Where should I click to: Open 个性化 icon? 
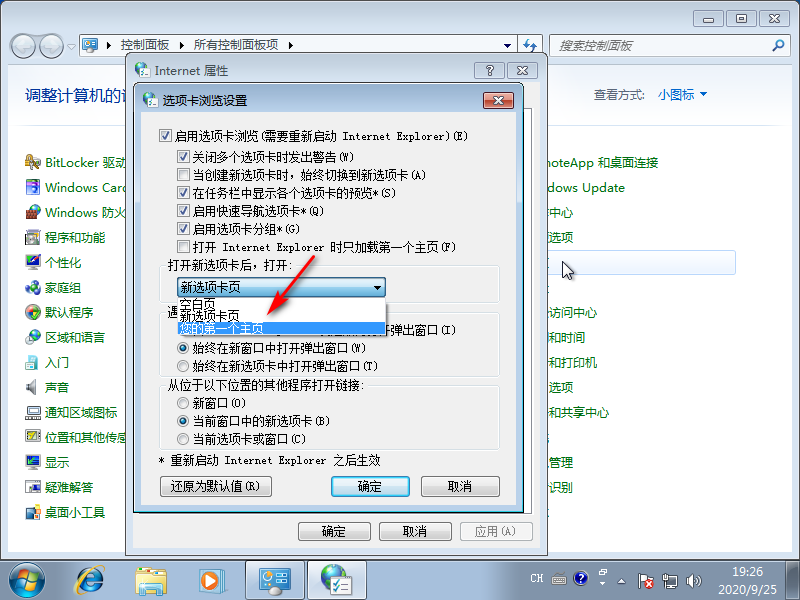(x=33, y=262)
